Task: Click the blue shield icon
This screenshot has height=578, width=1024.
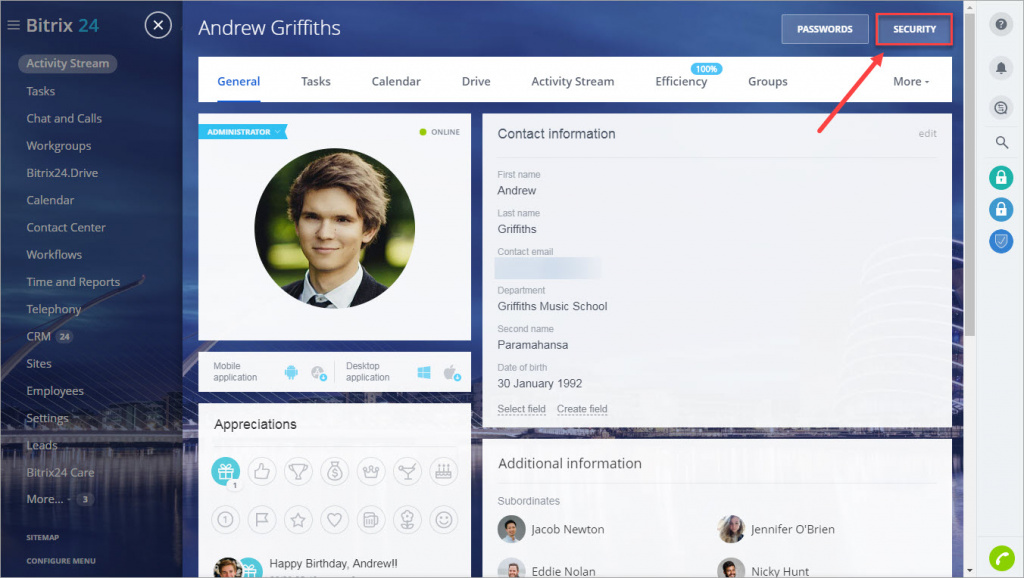Action: point(1000,242)
